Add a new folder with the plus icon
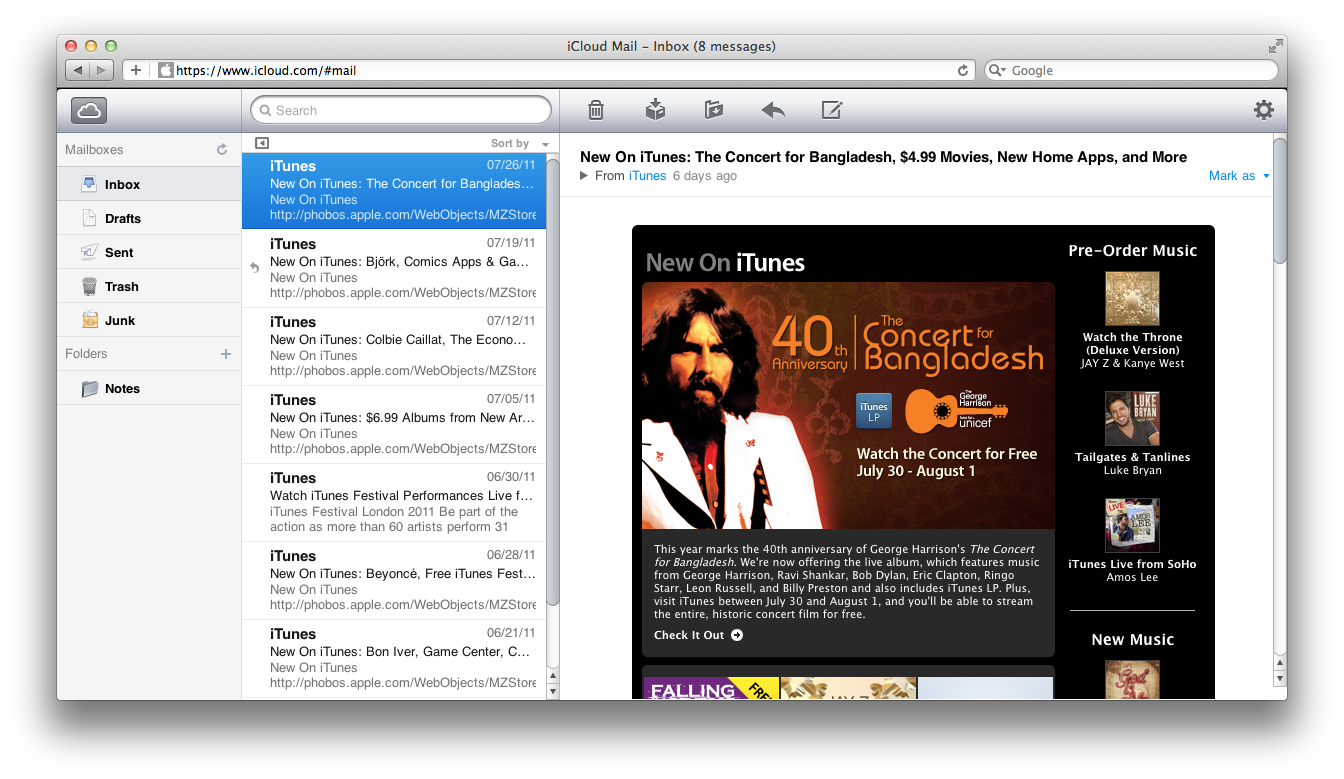This screenshot has width=1344, height=779. click(x=226, y=354)
